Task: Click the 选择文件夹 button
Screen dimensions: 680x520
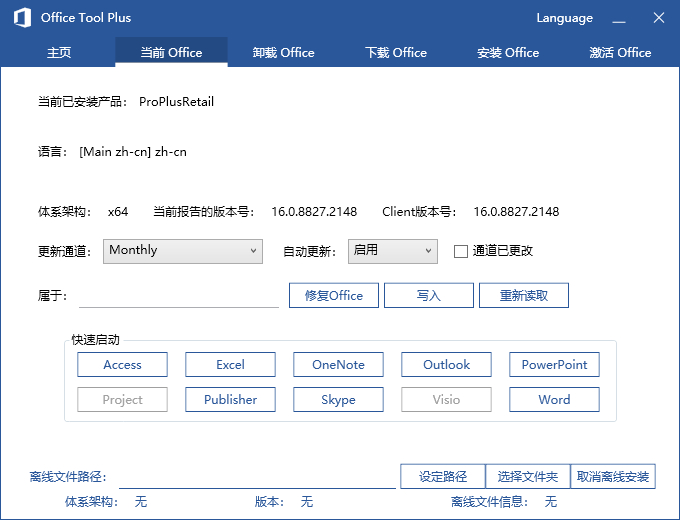Action: click(528, 477)
